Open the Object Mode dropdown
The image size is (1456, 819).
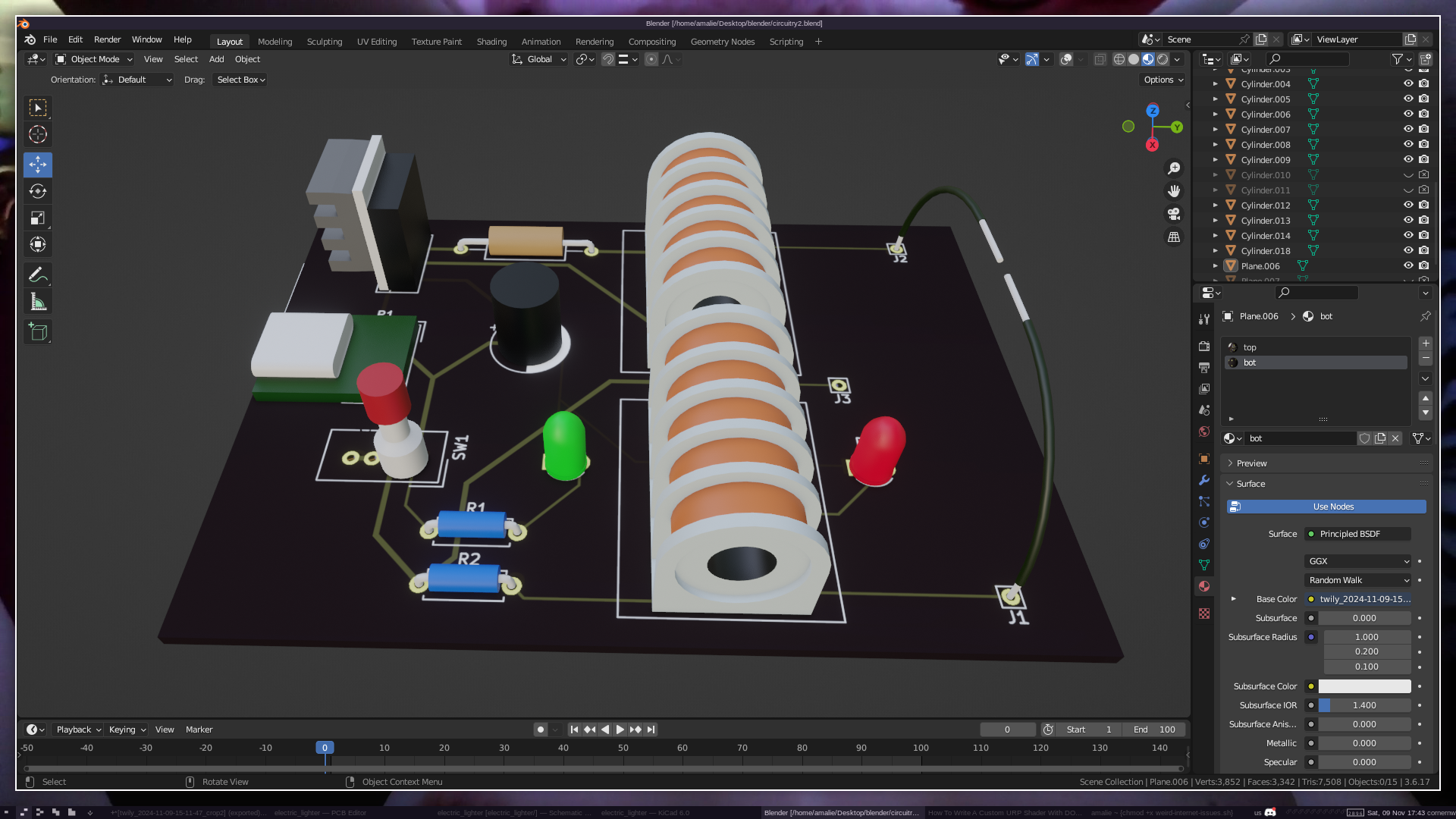pyautogui.click(x=94, y=59)
